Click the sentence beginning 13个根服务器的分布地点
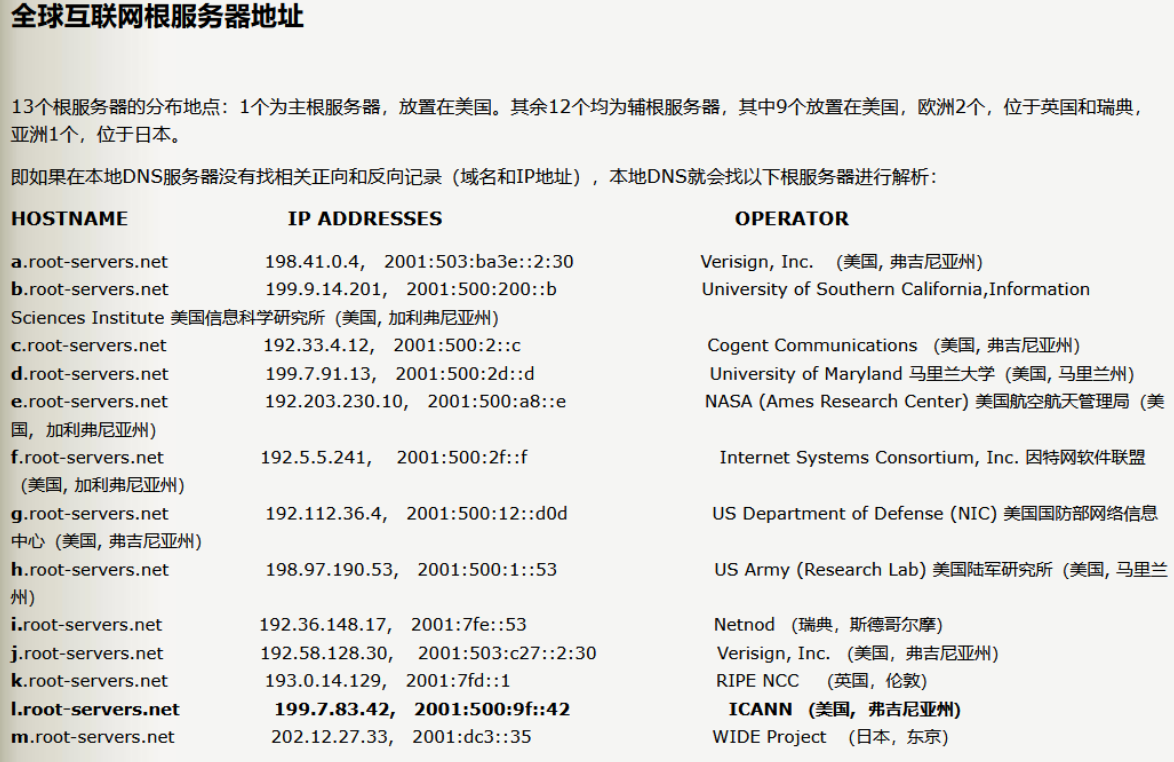 pyautogui.click(x=577, y=121)
